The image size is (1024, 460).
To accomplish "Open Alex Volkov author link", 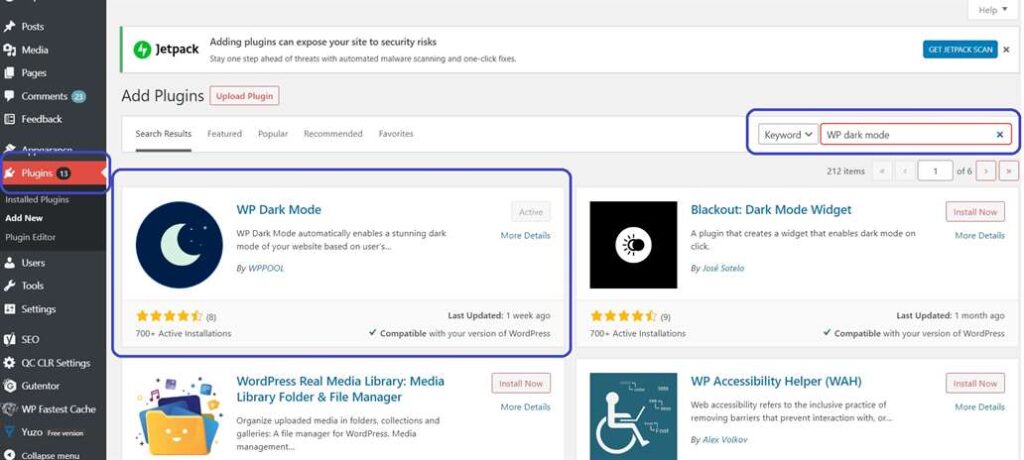I will pos(725,440).
